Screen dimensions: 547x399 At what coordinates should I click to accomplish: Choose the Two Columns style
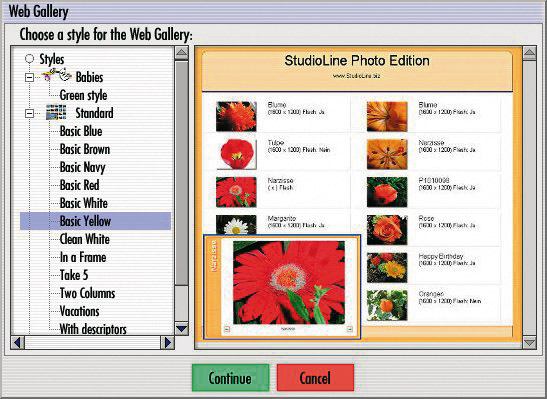coord(87,293)
